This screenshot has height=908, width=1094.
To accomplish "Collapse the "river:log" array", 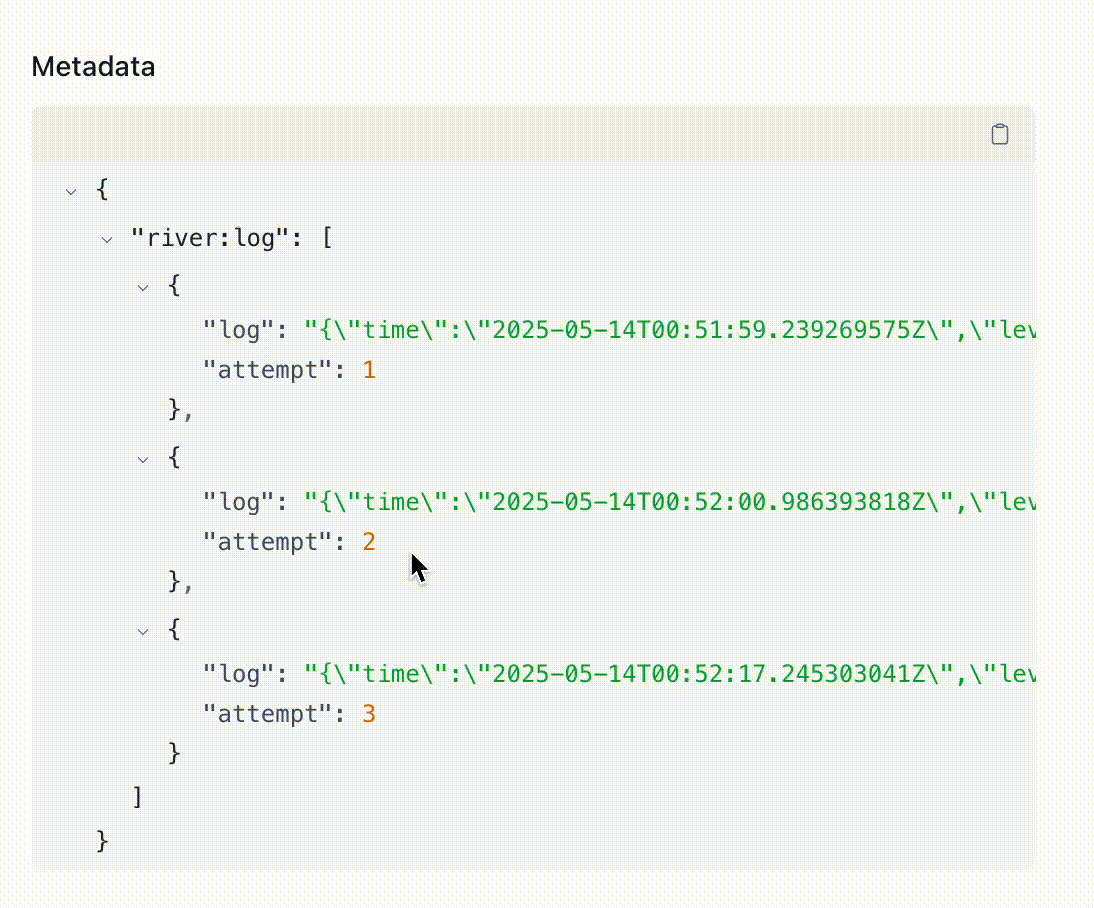I will tap(107, 240).
